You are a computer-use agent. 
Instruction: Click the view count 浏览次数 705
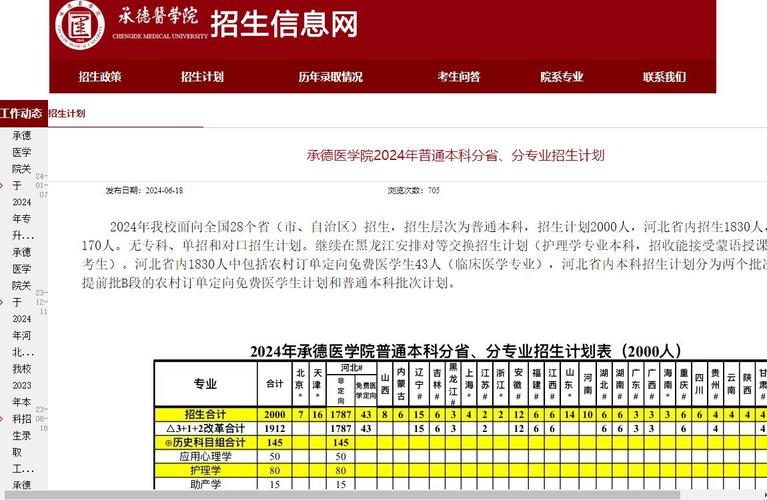pyautogui.click(x=414, y=190)
